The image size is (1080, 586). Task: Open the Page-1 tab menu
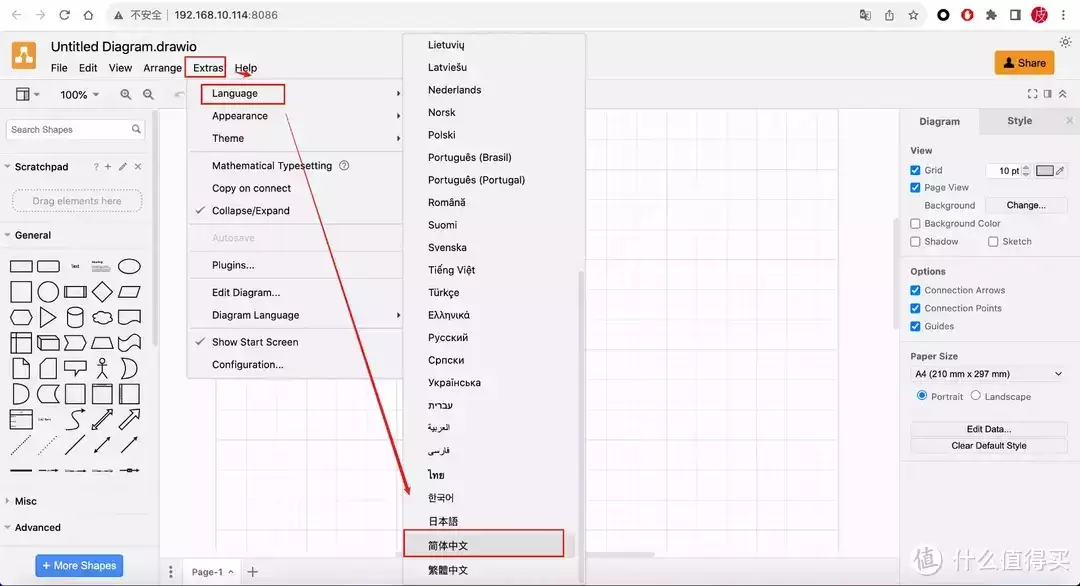click(212, 572)
